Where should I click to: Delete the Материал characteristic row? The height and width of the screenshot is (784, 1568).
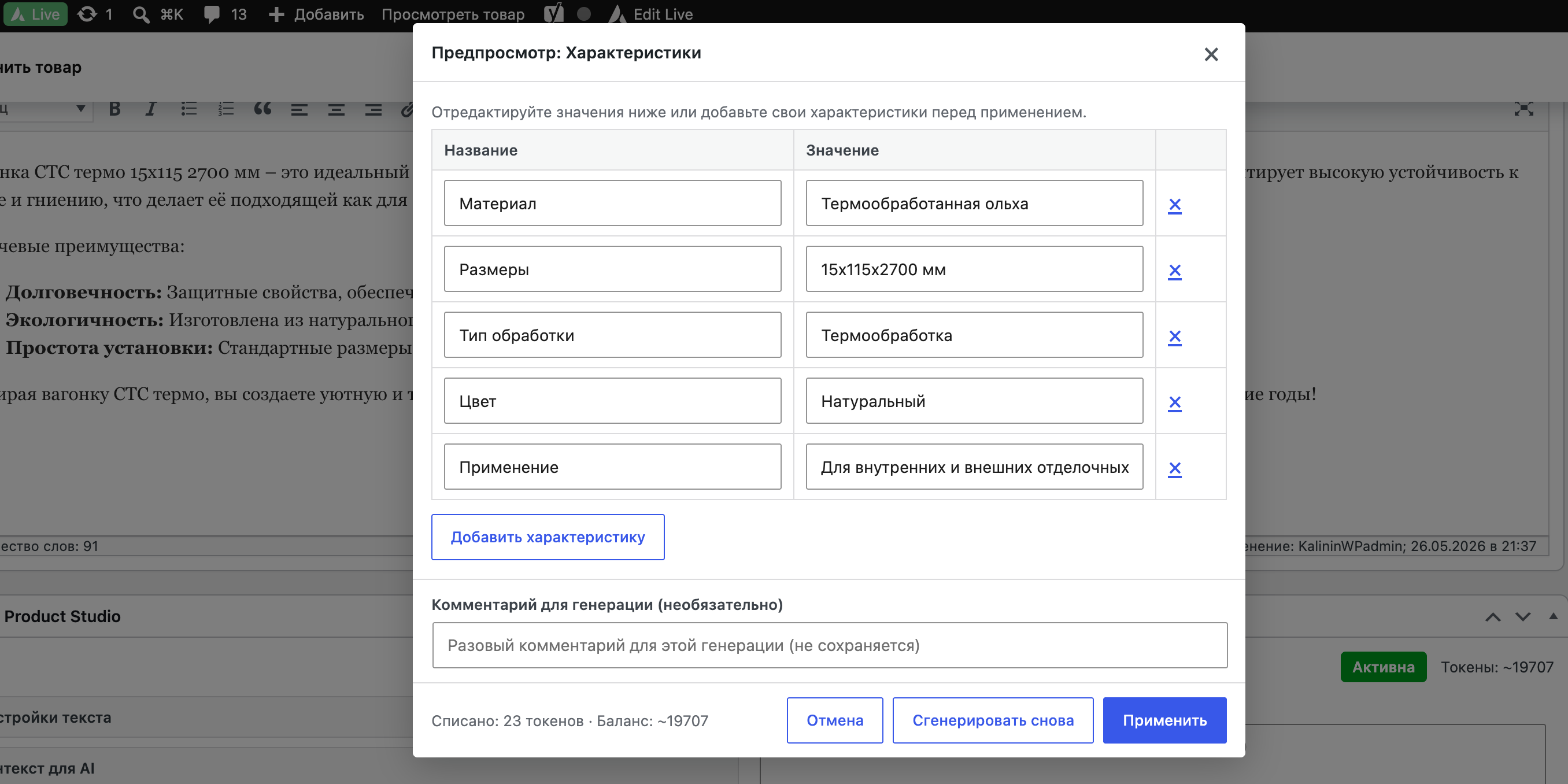pyautogui.click(x=1174, y=205)
